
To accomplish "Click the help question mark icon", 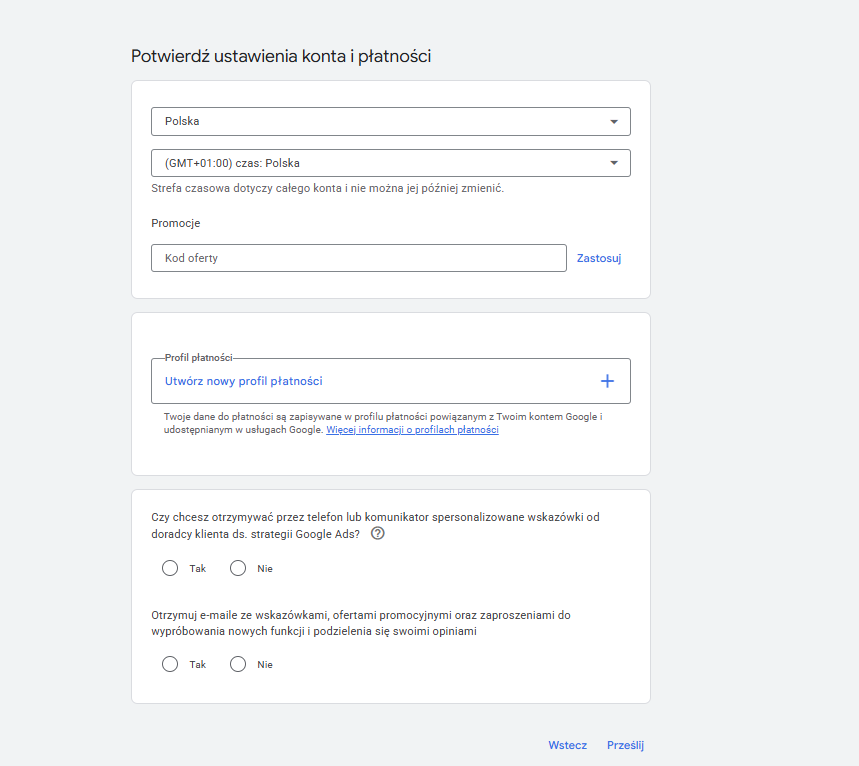I will point(377,534).
